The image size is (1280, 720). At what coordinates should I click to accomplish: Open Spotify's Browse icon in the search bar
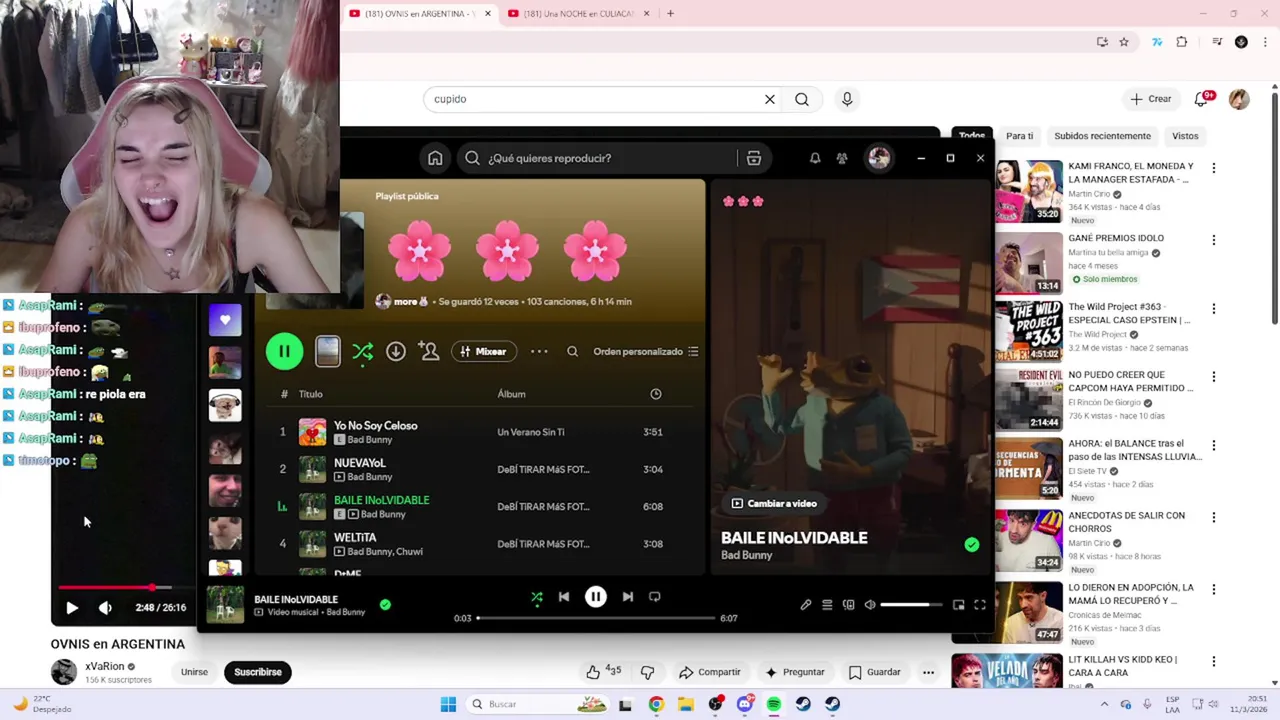click(x=754, y=158)
